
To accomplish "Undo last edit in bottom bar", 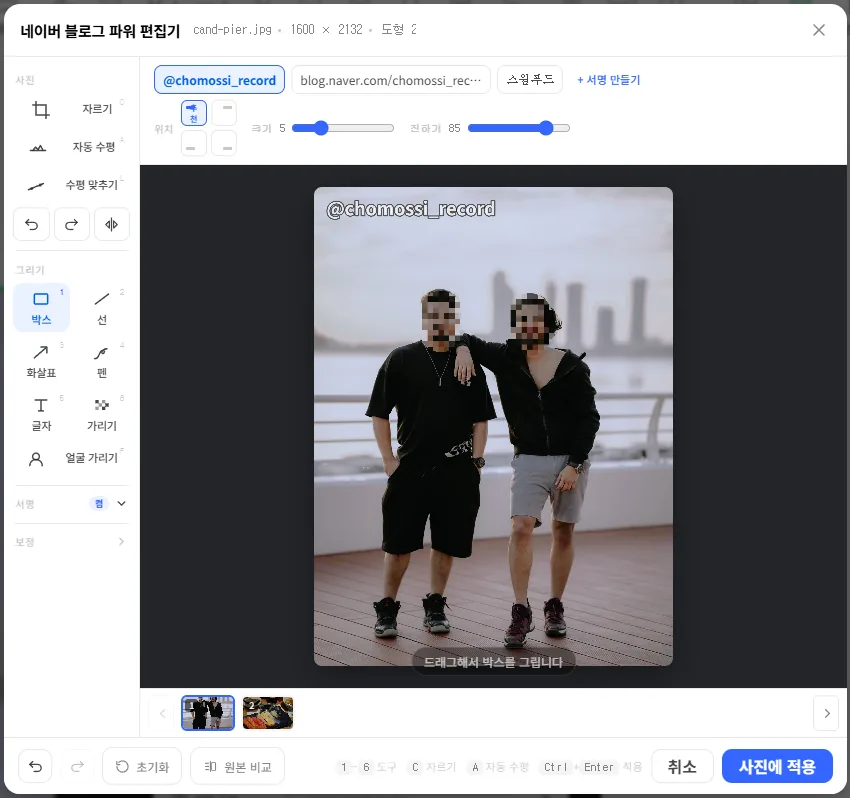I will coord(35,766).
